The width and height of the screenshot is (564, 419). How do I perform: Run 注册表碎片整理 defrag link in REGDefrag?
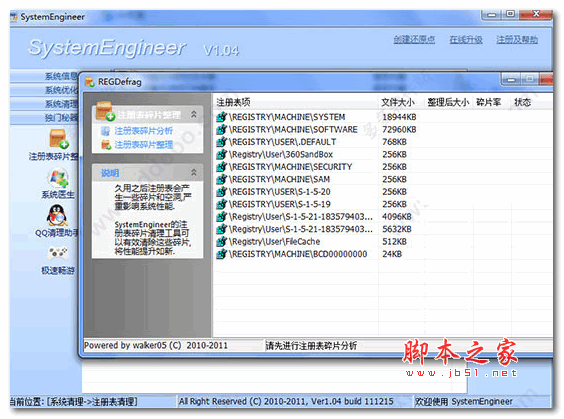pos(144,145)
